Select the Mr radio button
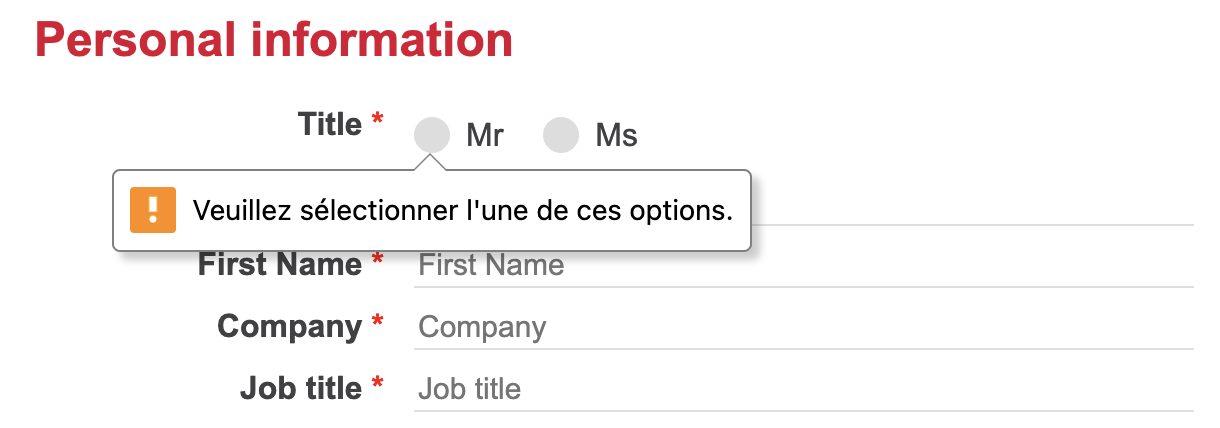1220x428 pixels. (x=432, y=135)
